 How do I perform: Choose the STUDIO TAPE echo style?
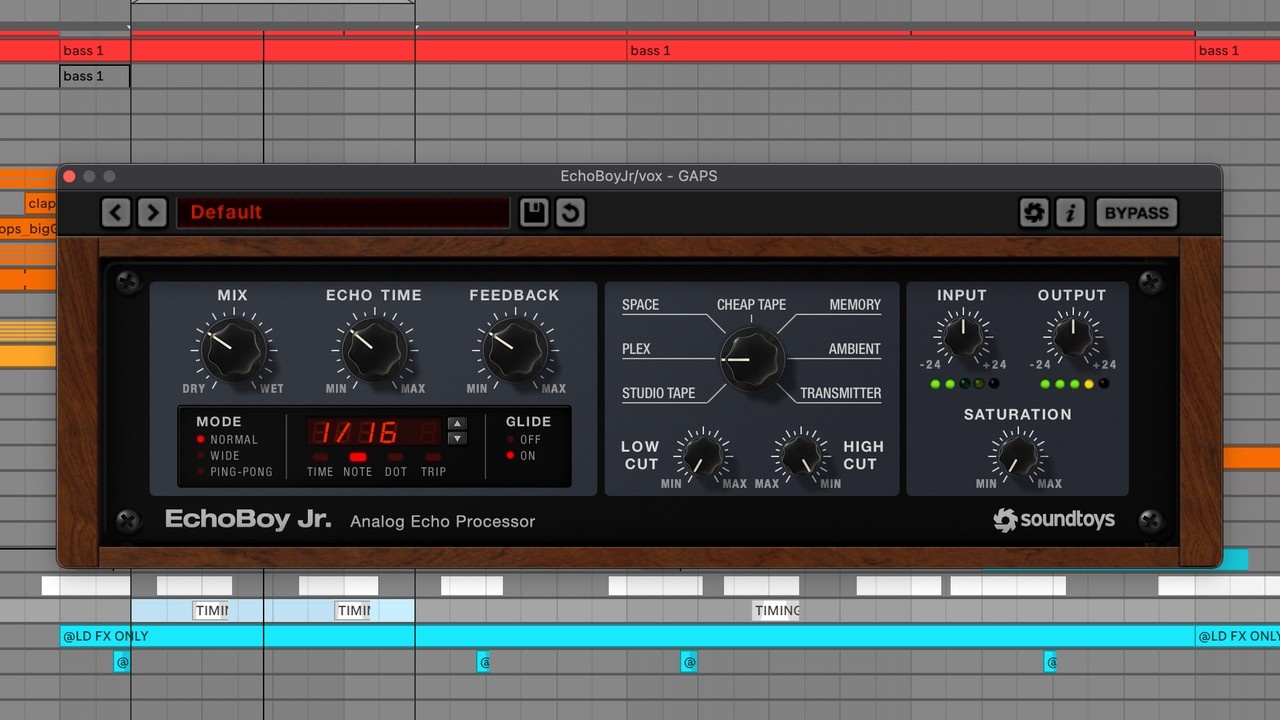[x=658, y=393]
